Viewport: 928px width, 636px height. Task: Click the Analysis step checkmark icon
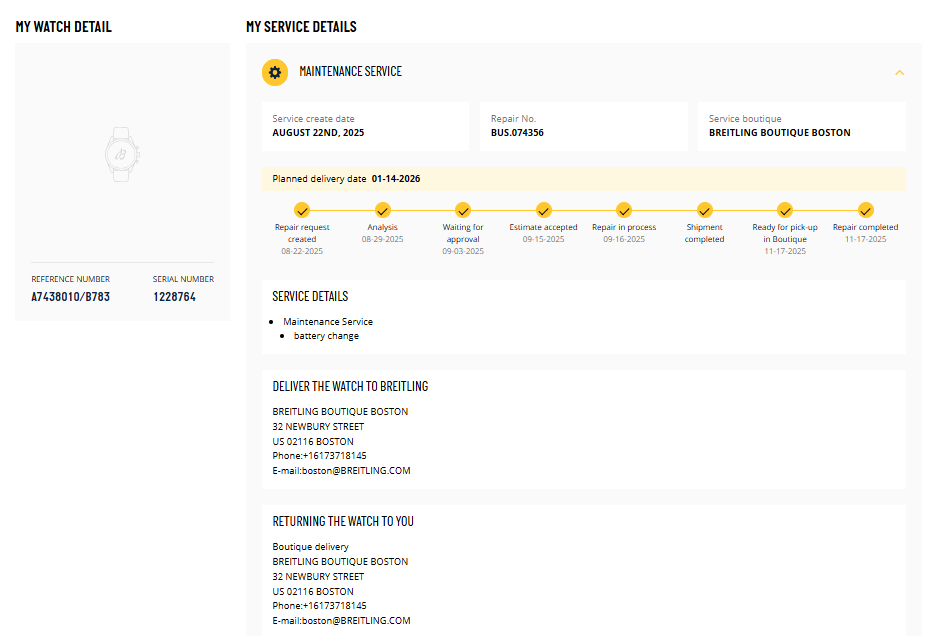(382, 210)
